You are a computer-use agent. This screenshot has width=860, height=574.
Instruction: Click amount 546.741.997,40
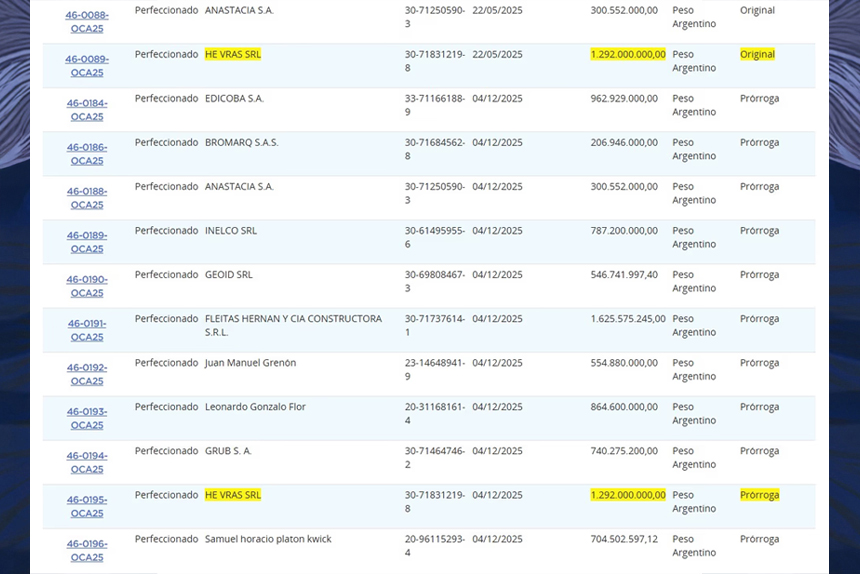pos(624,275)
